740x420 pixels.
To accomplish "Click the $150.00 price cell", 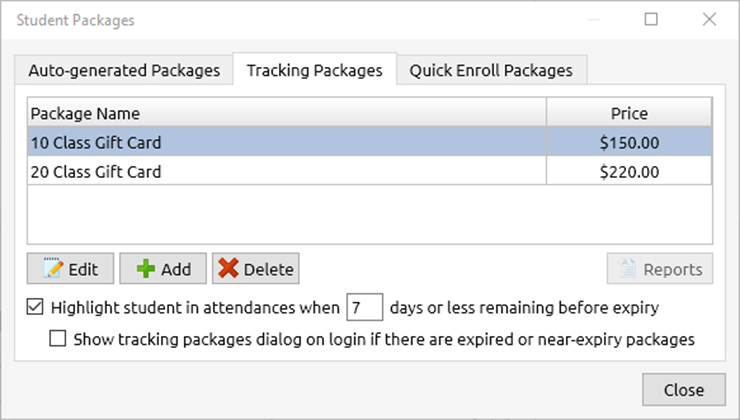I will [x=629, y=143].
